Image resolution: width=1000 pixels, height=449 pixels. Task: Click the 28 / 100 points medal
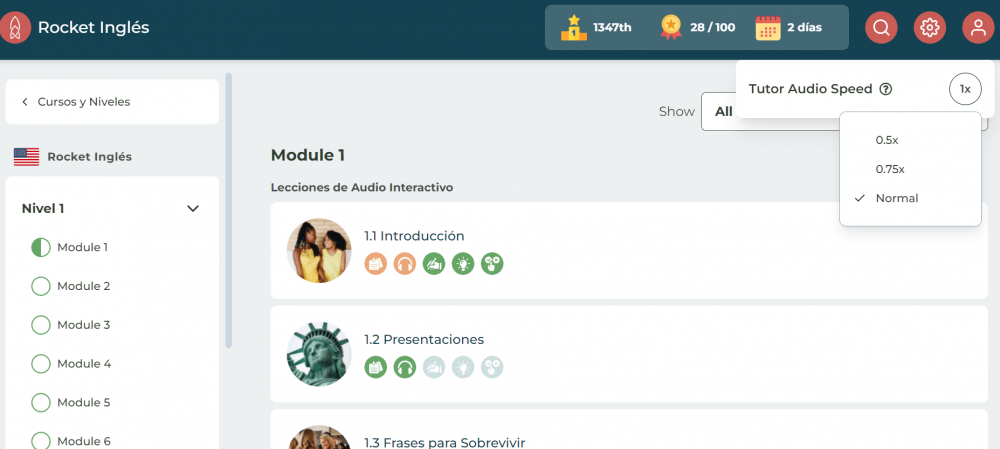coord(698,27)
